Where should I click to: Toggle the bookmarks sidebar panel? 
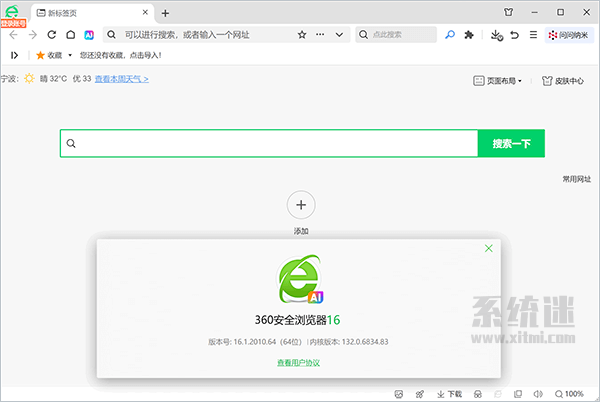(x=14, y=55)
